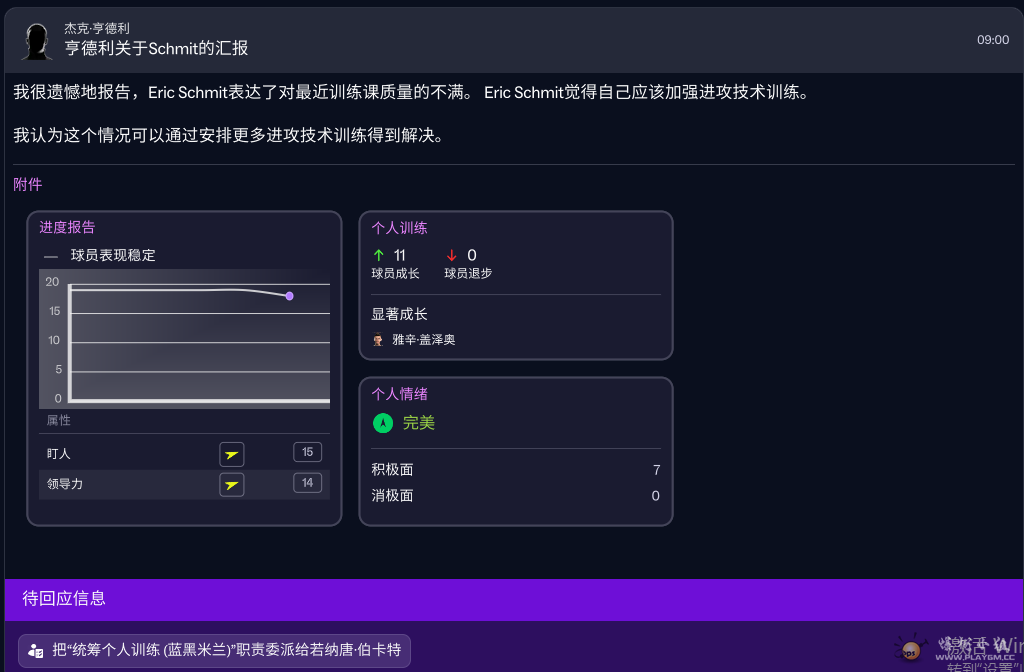The image size is (1024, 672).
Task: Click the 消极面 row showing 0
Action: 515,495
